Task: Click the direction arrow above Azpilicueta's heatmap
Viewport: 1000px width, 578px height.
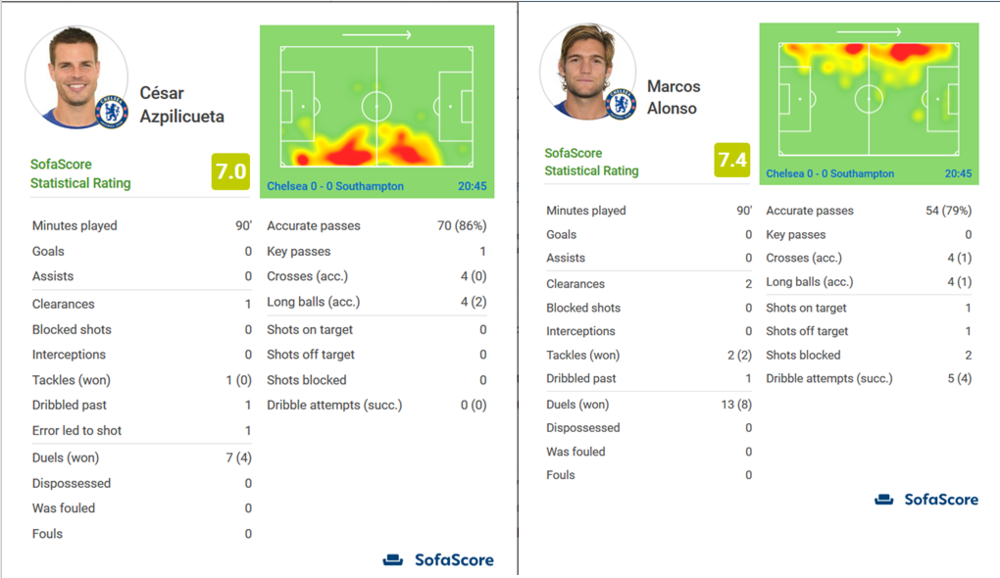Action: [x=376, y=35]
